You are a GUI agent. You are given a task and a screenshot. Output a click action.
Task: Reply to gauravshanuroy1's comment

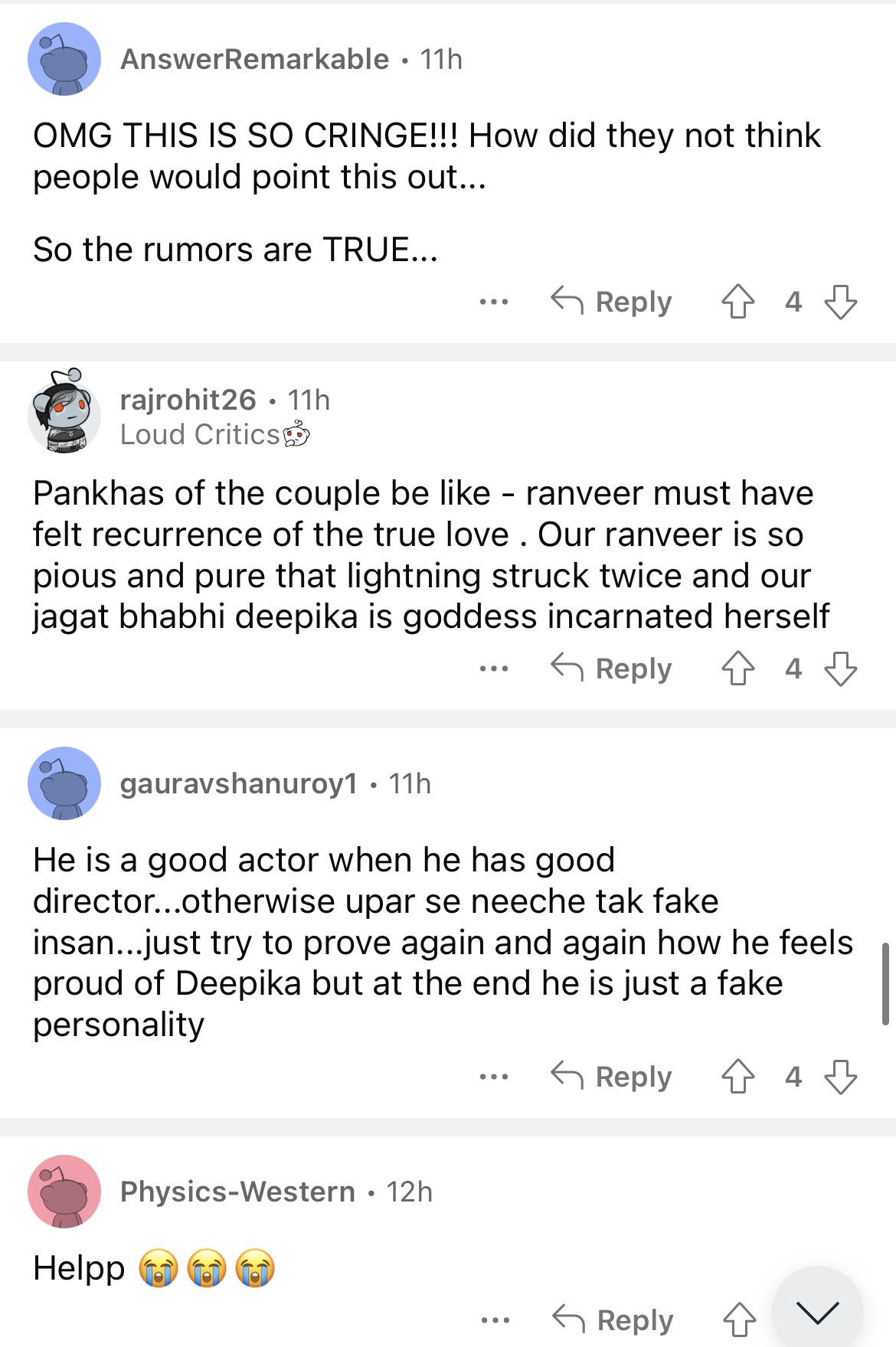611,1077
